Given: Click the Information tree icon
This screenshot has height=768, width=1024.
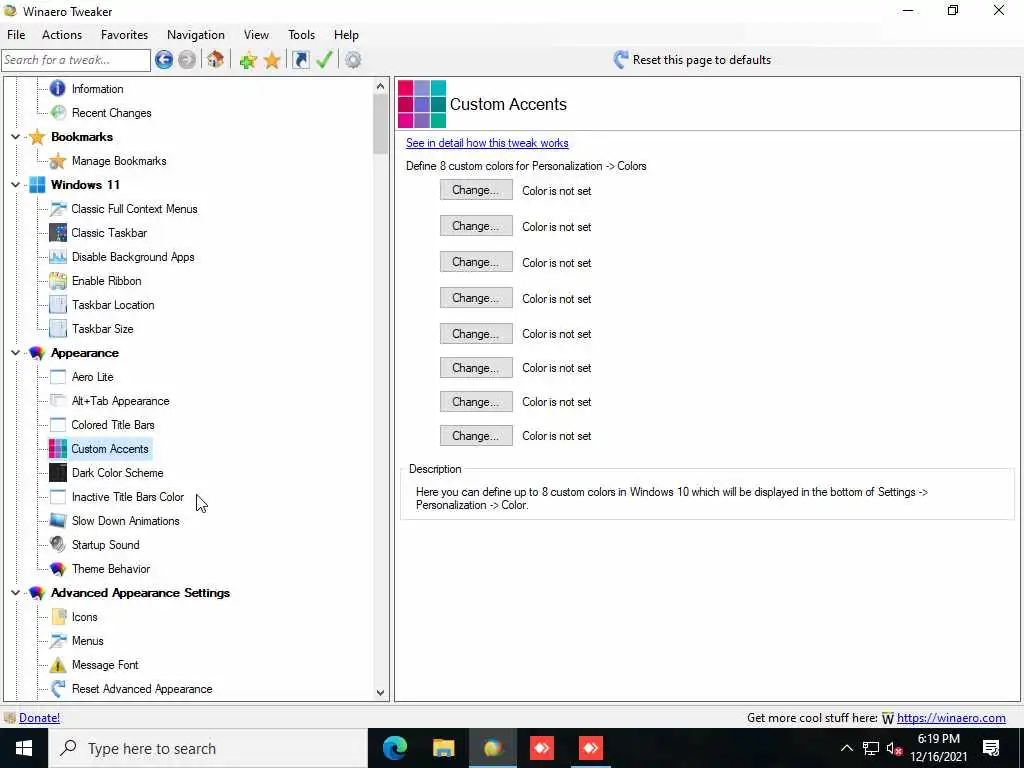Looking at the screenshot, I should 57,88.
